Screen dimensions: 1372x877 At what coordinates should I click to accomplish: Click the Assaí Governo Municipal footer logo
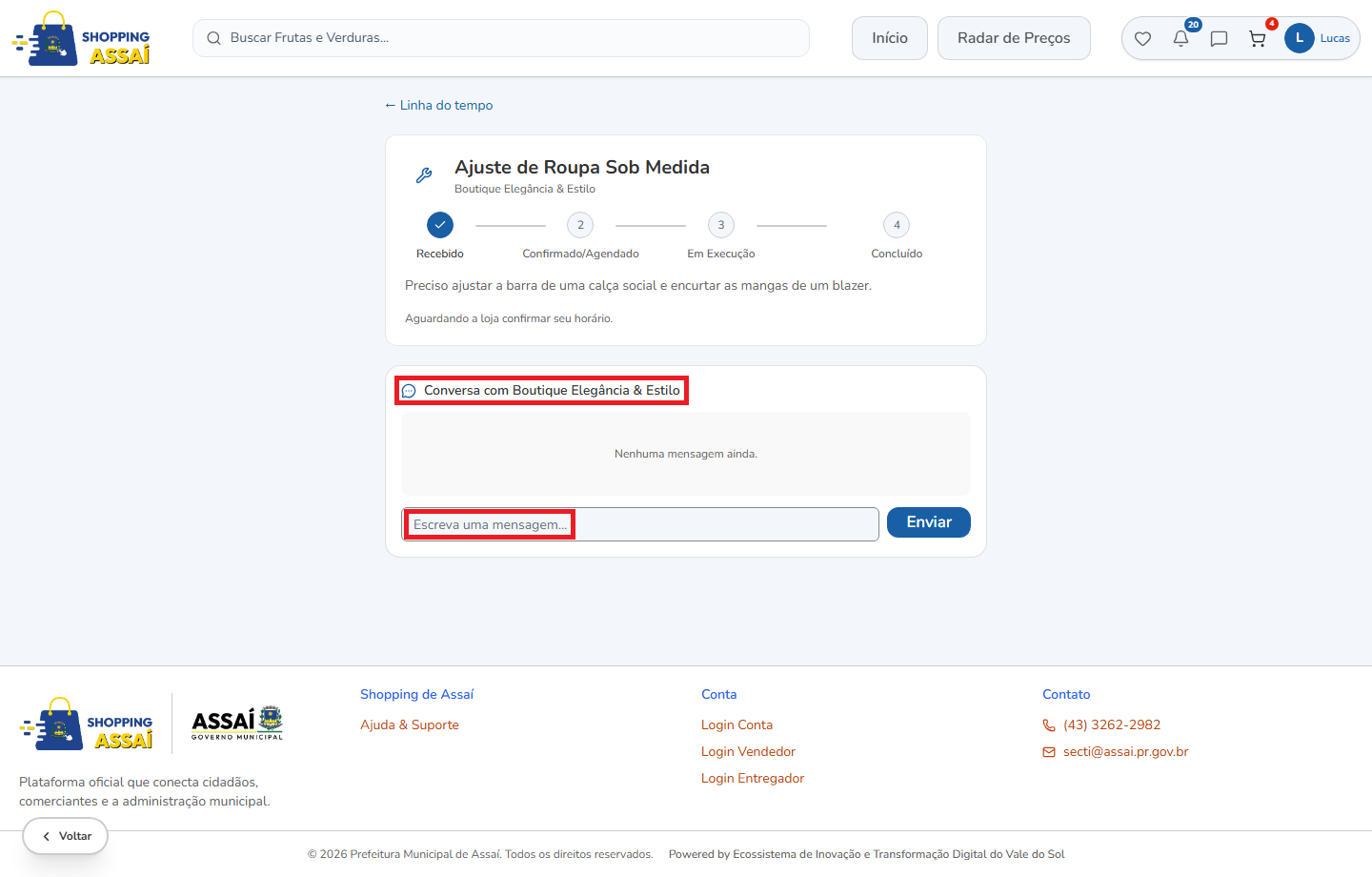click(x=237, y=724)
